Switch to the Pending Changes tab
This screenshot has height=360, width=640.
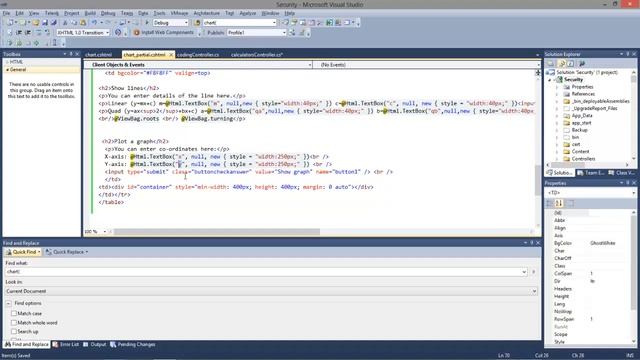(133, 344)
